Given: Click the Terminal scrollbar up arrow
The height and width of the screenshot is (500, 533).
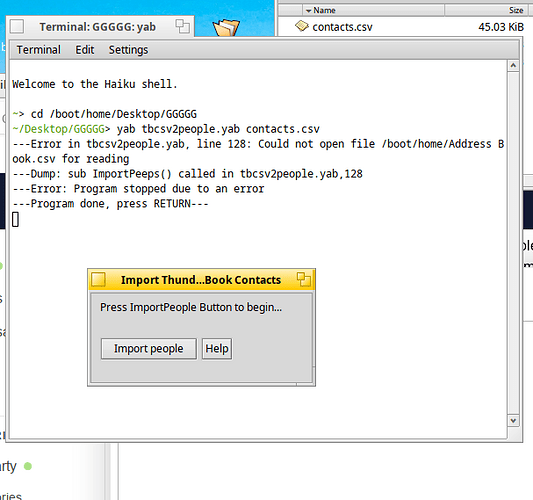Looking at the screenshot, I should pyautogui.click(x=513, y=66).
